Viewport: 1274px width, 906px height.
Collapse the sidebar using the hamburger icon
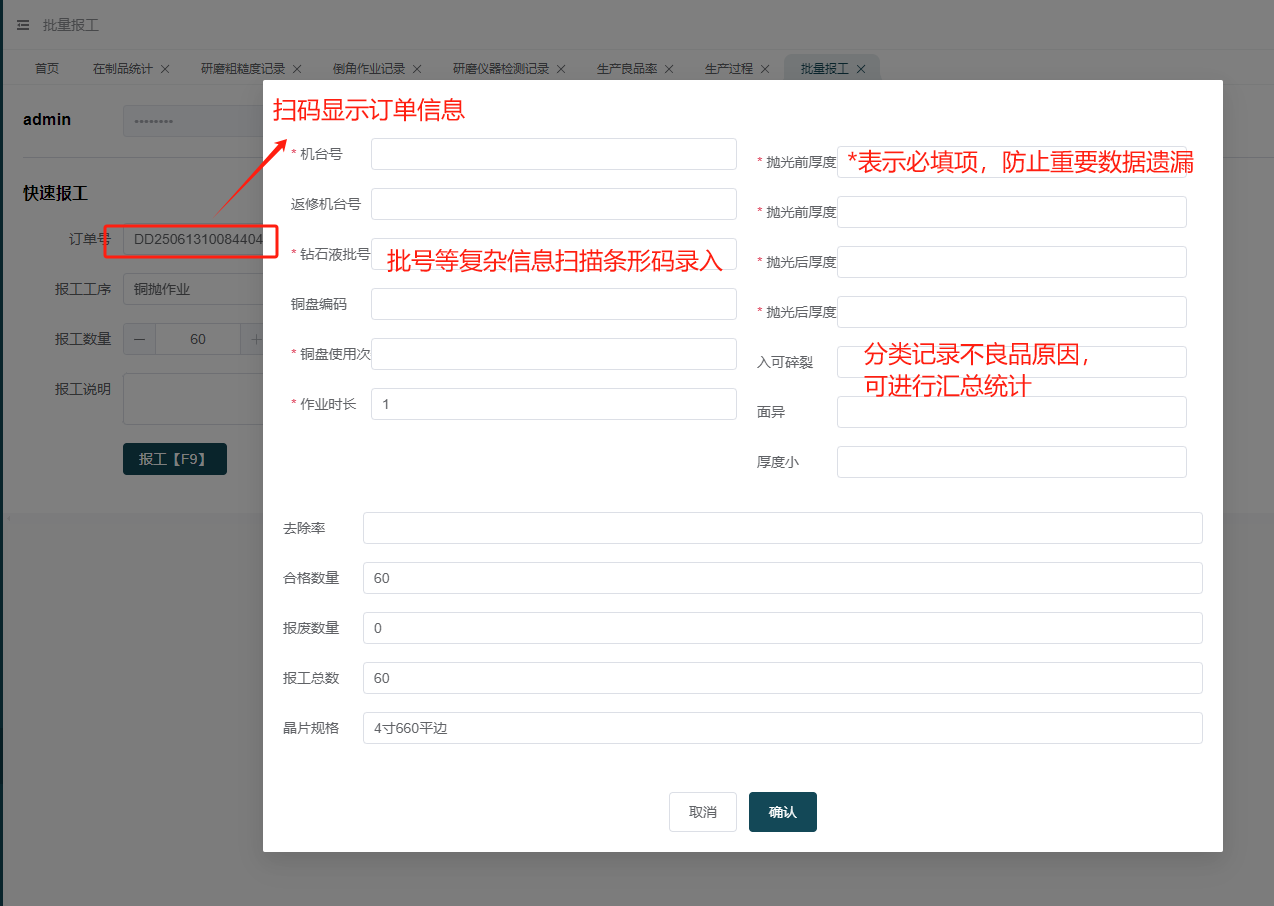point(22,24)
